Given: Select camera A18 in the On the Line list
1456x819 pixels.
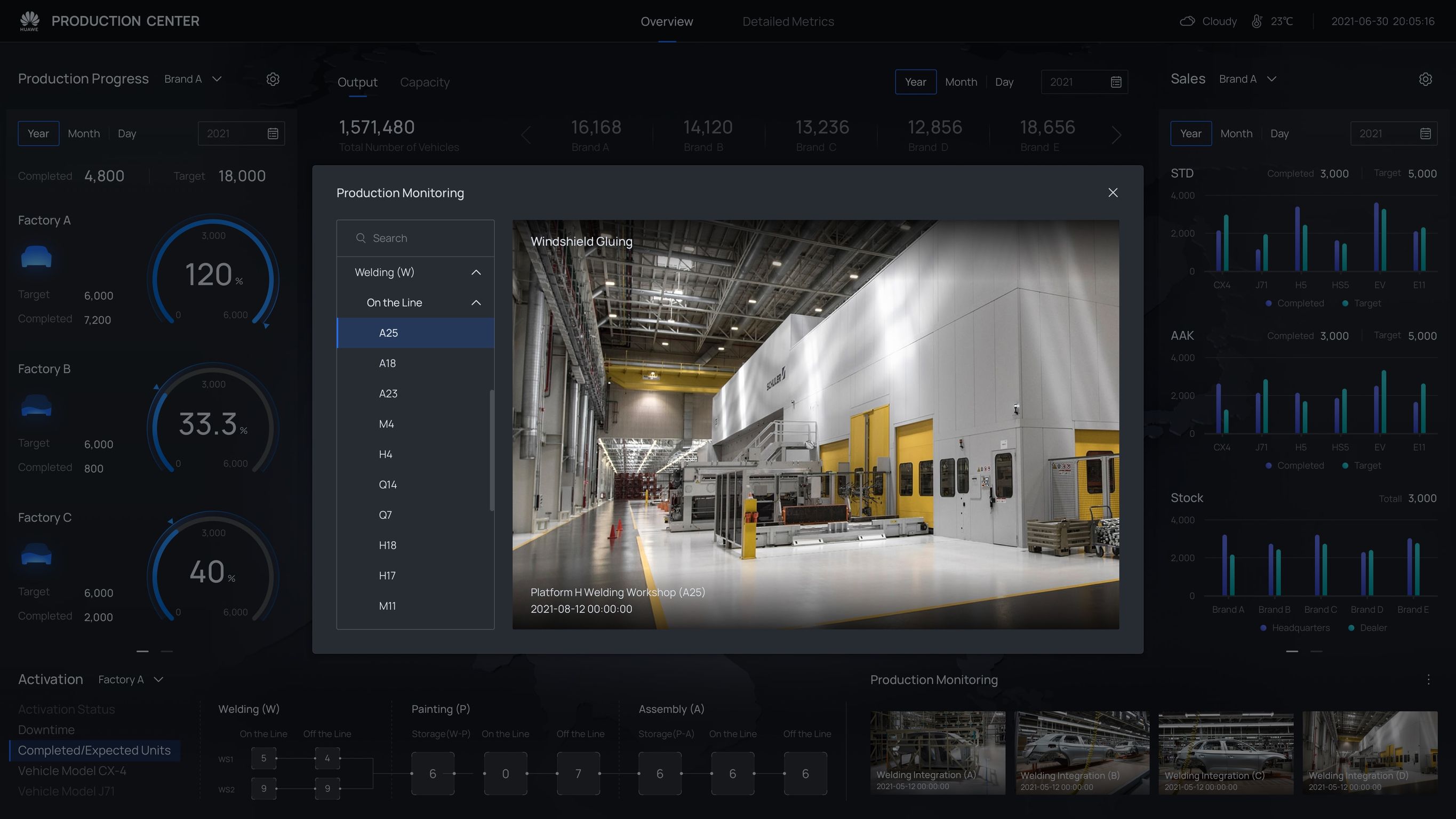Looking at the screenshot, I should point(387,363).
